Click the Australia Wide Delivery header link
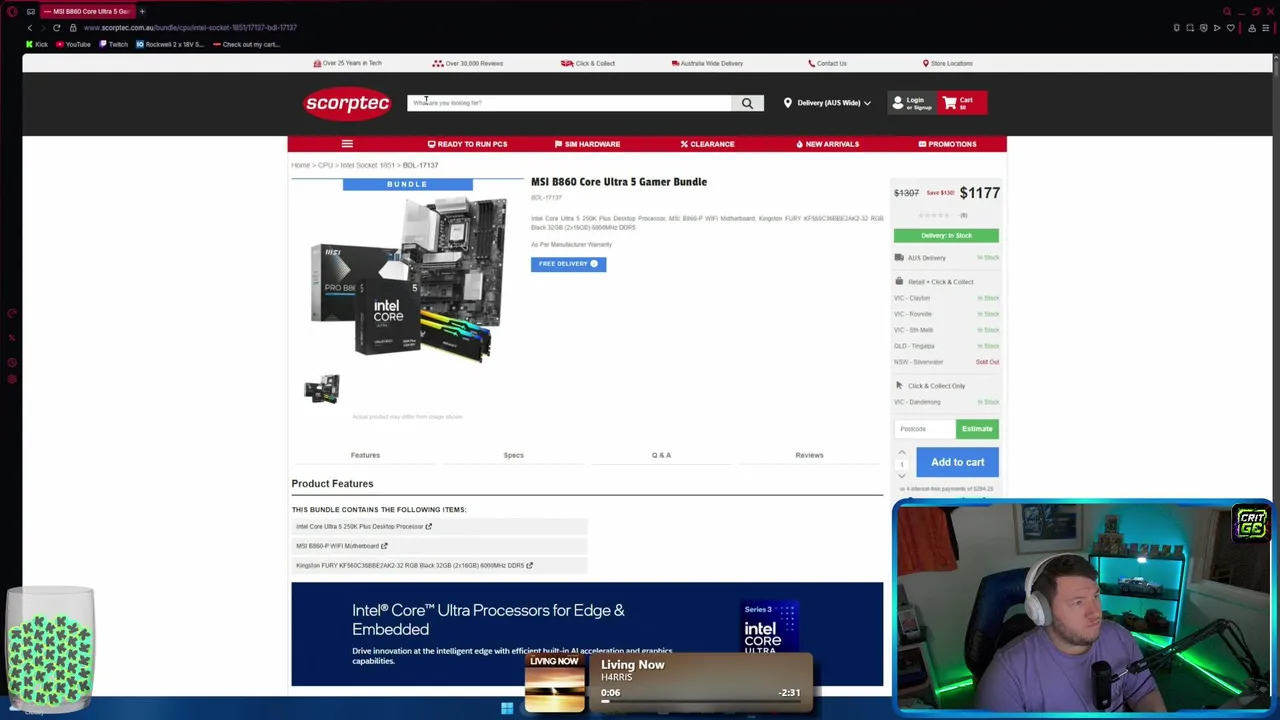 pyautogui.click(x=707, y=63)
